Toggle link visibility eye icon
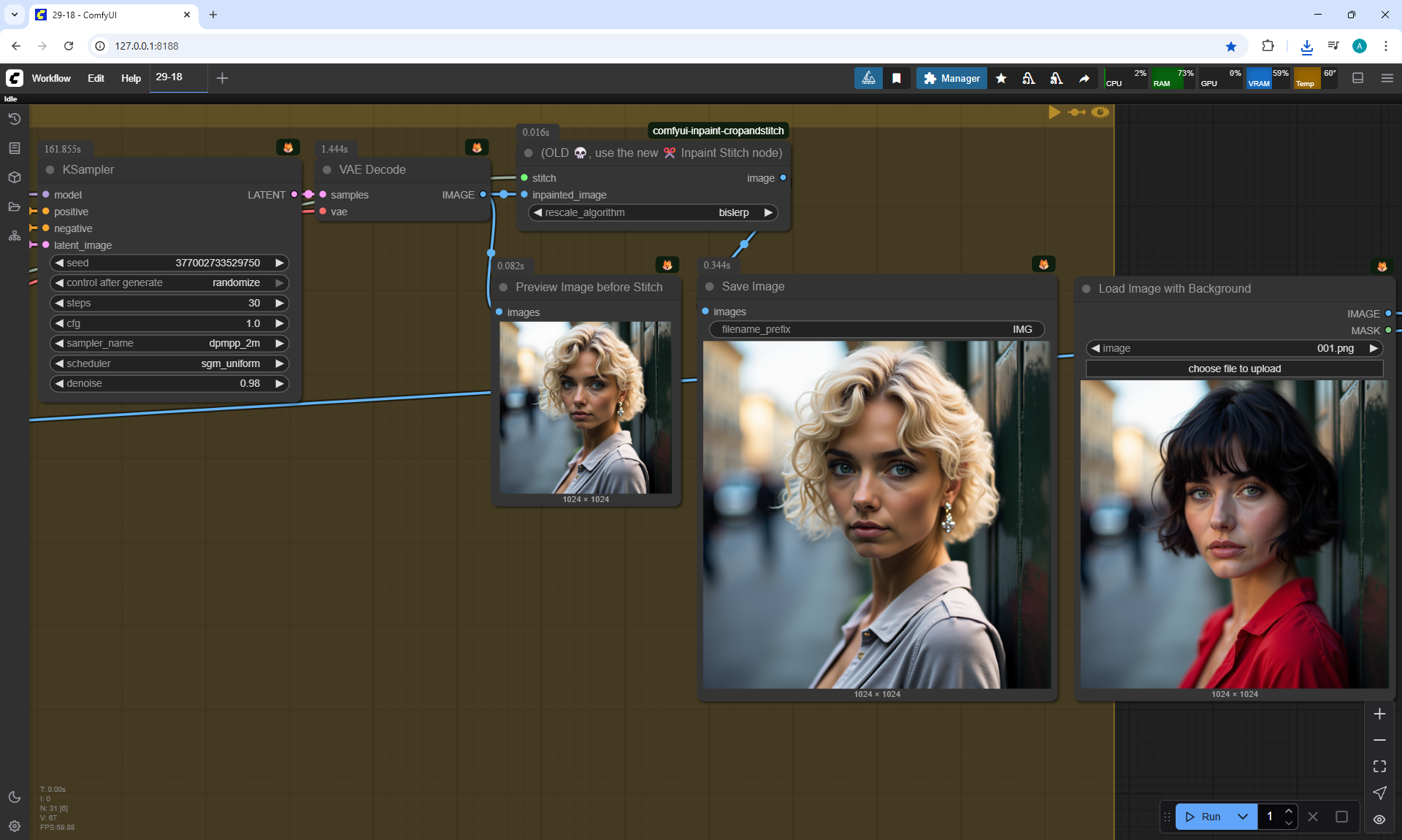Screen dimensions: 1402x840 pyautogui.click(x=1379, y=820)
